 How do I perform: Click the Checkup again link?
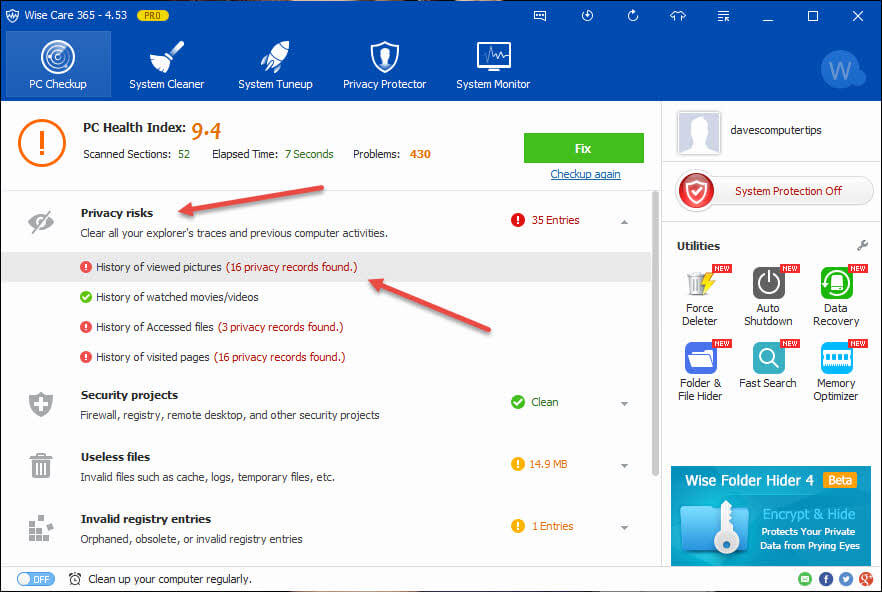pos(585,174)
